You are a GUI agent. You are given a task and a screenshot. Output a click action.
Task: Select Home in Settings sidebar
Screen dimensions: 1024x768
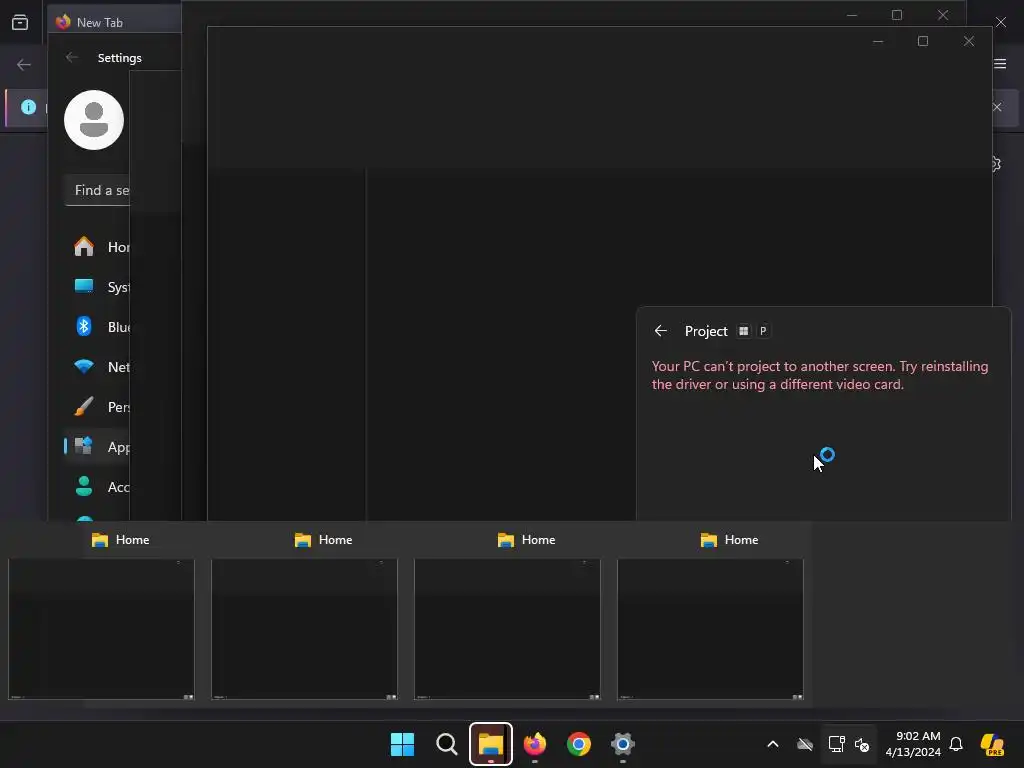pos(97,247)
